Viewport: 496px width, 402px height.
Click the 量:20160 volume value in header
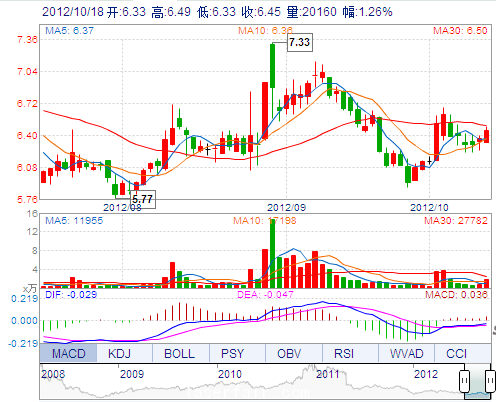coord(311,12)
